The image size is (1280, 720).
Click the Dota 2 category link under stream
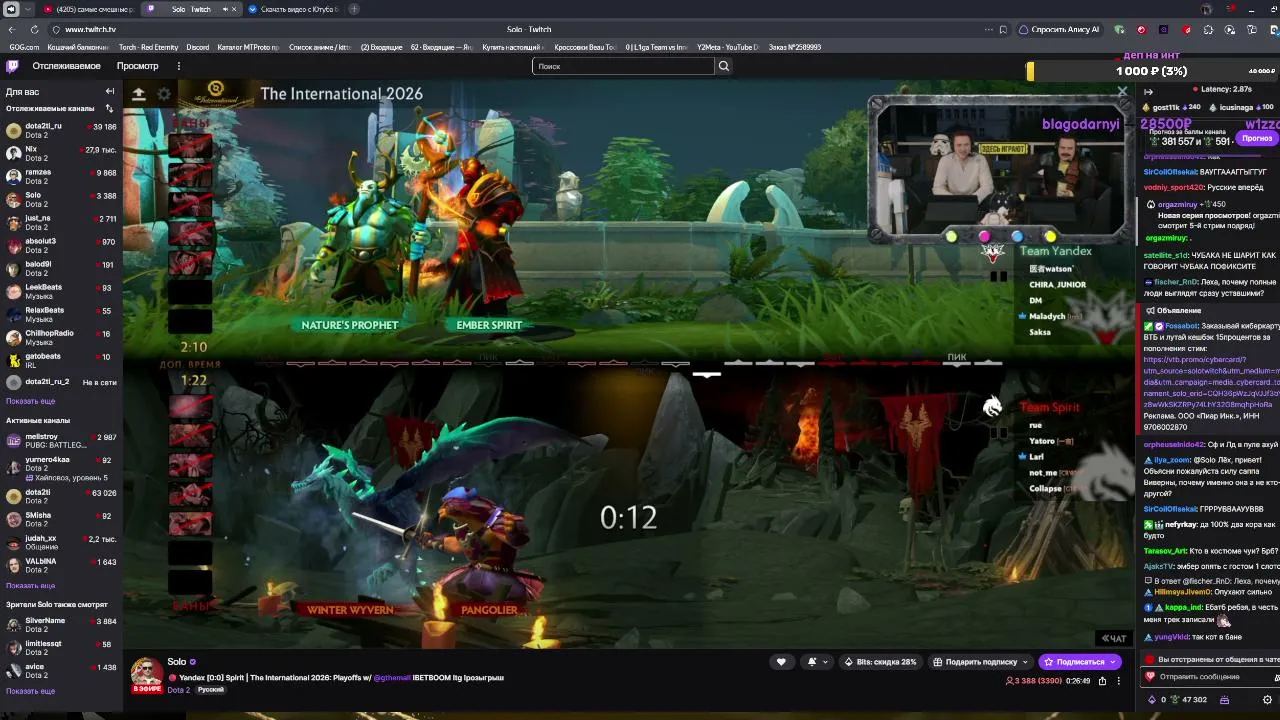coord(178,690)
